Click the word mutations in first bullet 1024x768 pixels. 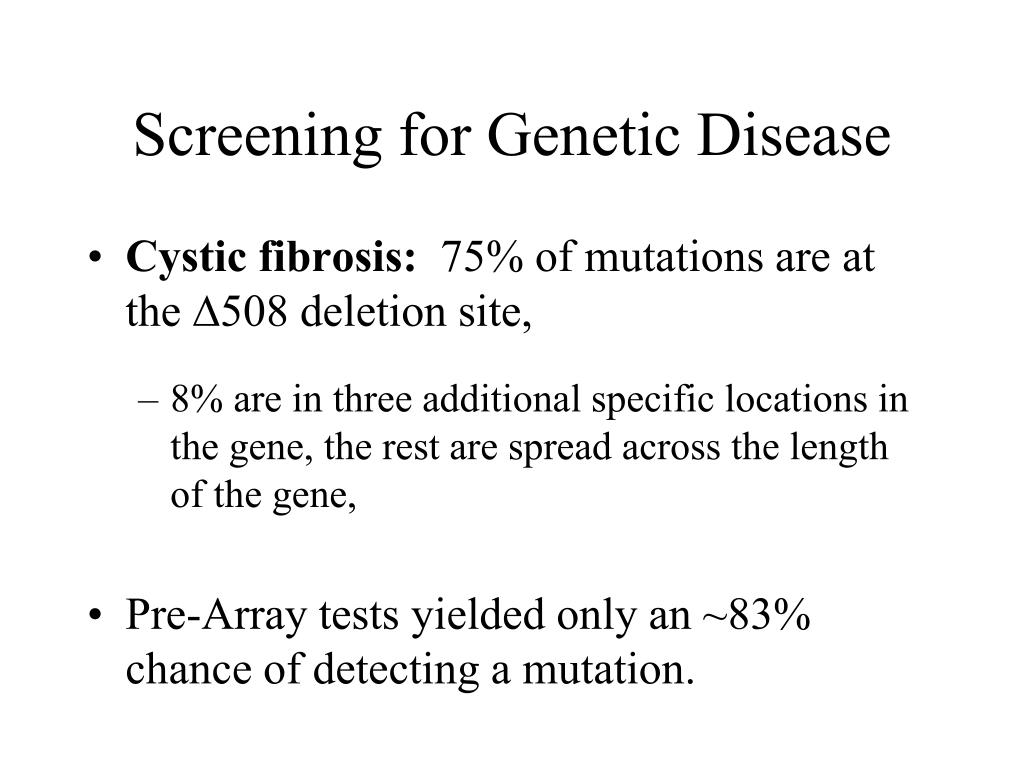[x=673, y=257]
